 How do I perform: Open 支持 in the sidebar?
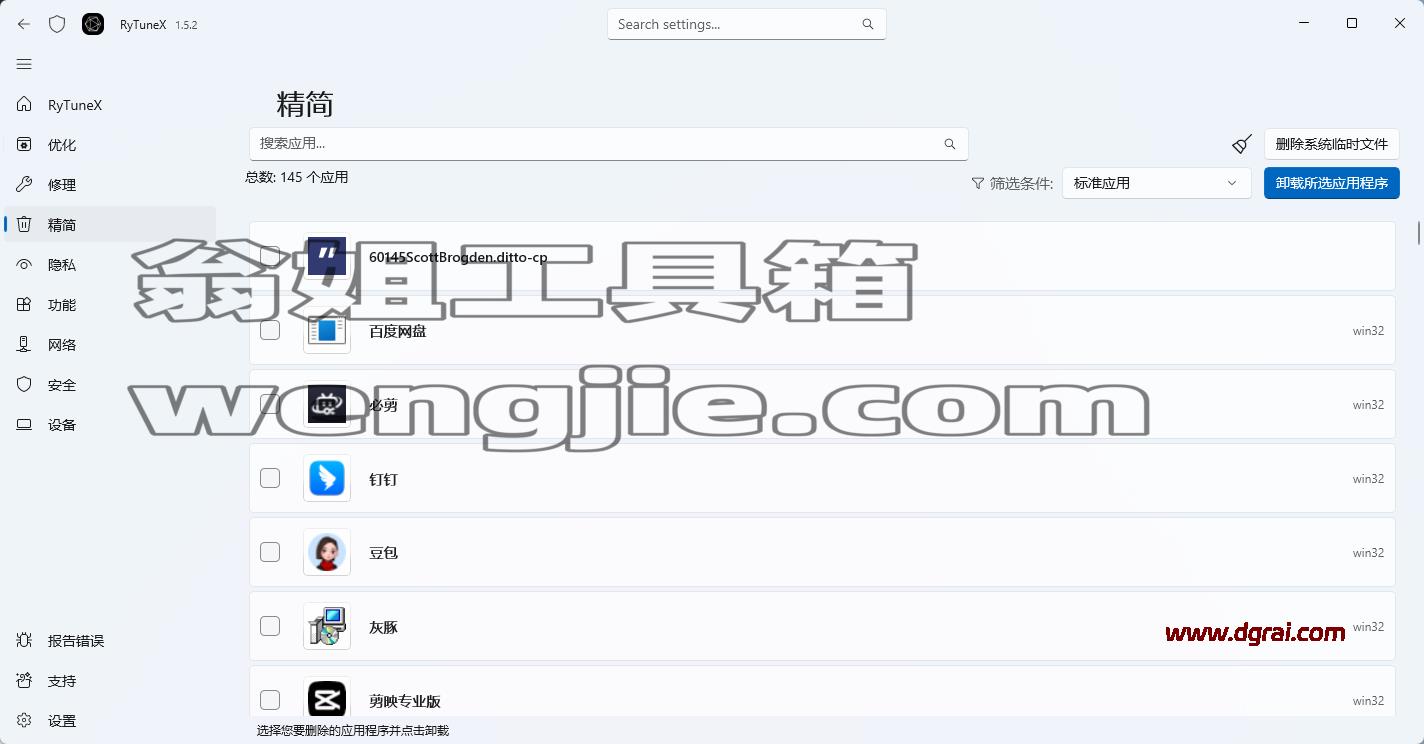click(110, 681)
